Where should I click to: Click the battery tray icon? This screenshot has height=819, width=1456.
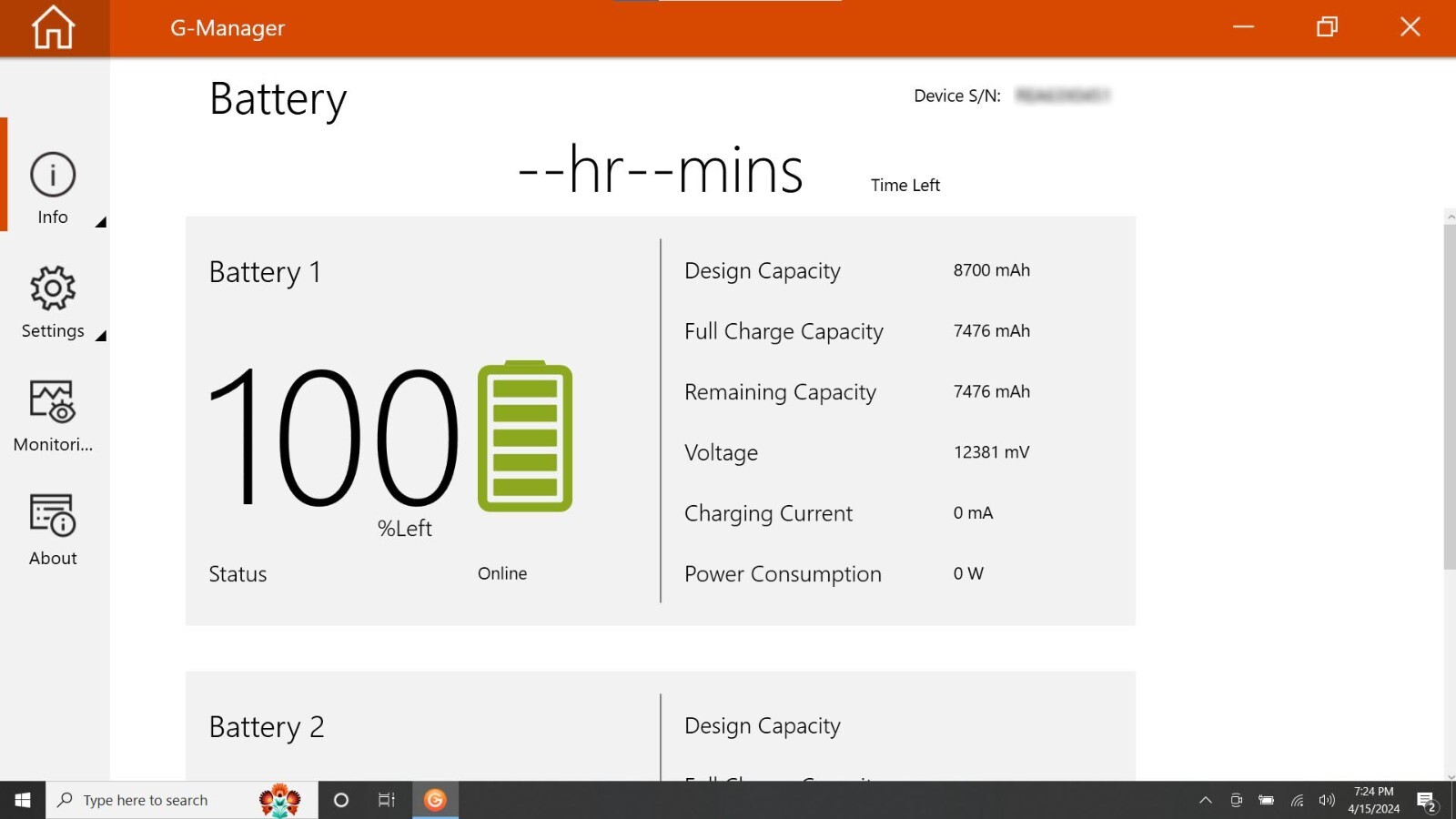tap(1266, 801)
